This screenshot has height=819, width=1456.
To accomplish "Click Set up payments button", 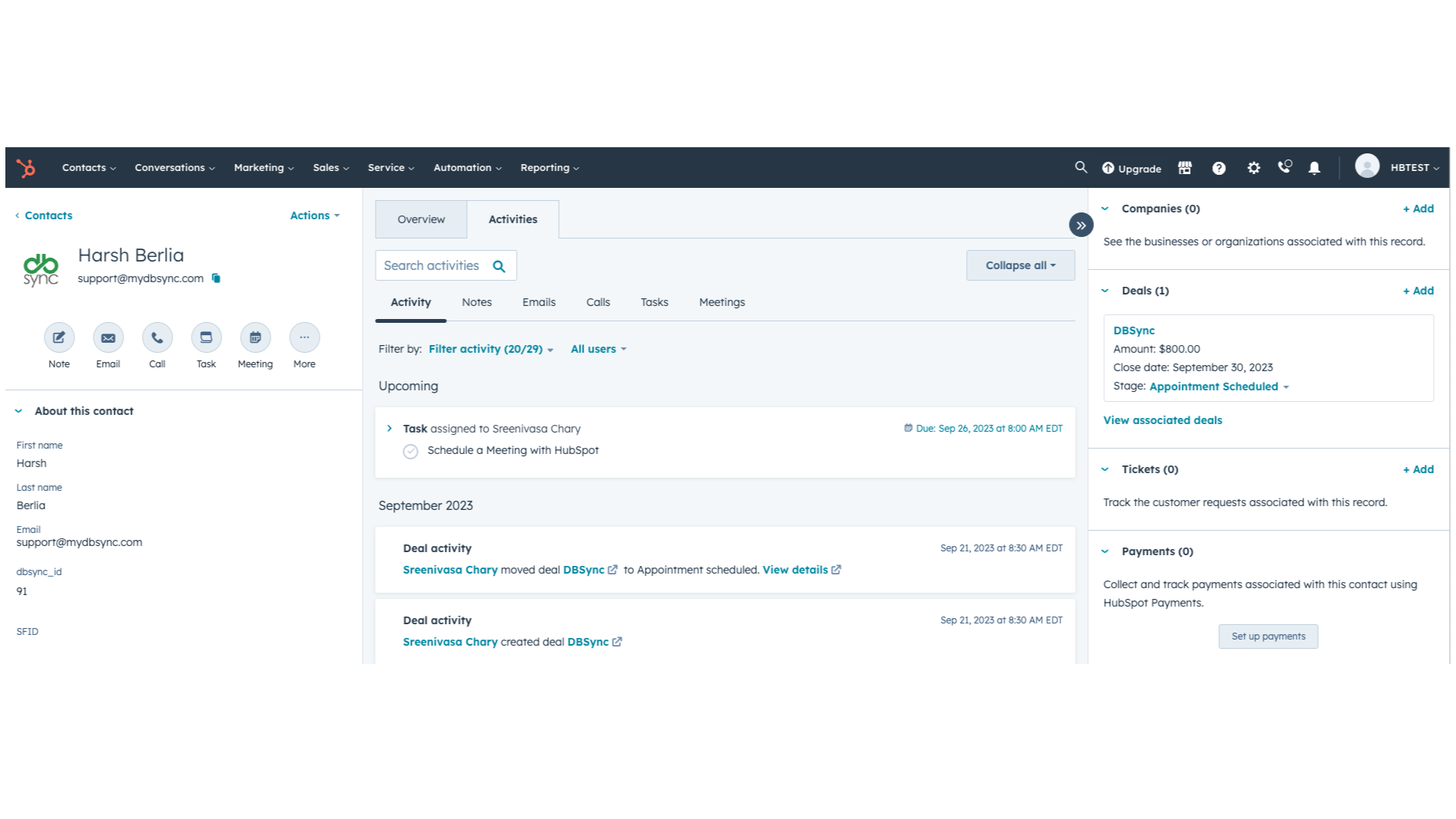I will 1268,636.
